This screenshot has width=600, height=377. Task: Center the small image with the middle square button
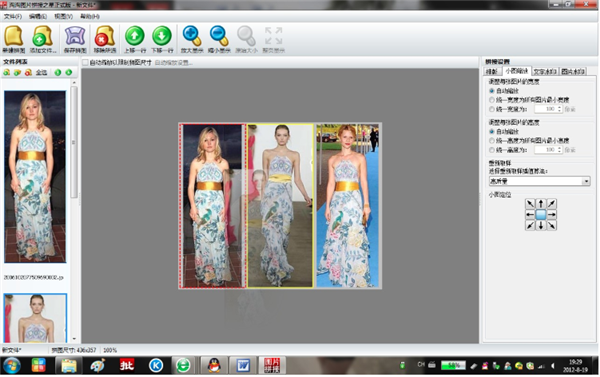(x=541, y=215)
